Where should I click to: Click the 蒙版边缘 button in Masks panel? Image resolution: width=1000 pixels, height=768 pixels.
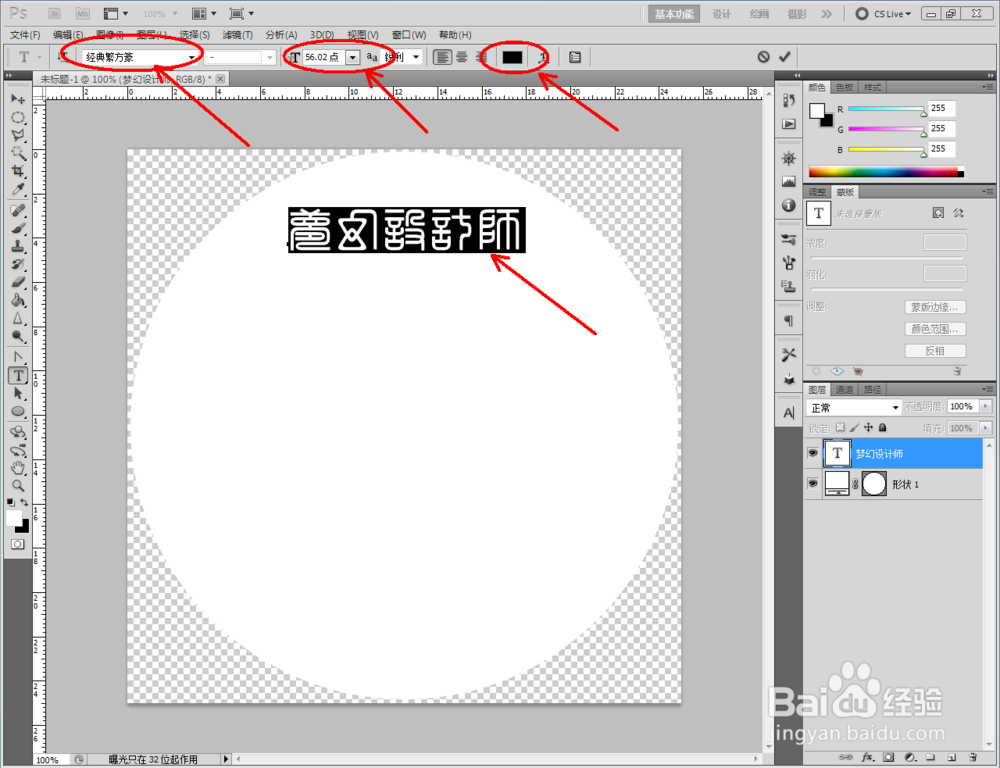(x=935, y=306)
